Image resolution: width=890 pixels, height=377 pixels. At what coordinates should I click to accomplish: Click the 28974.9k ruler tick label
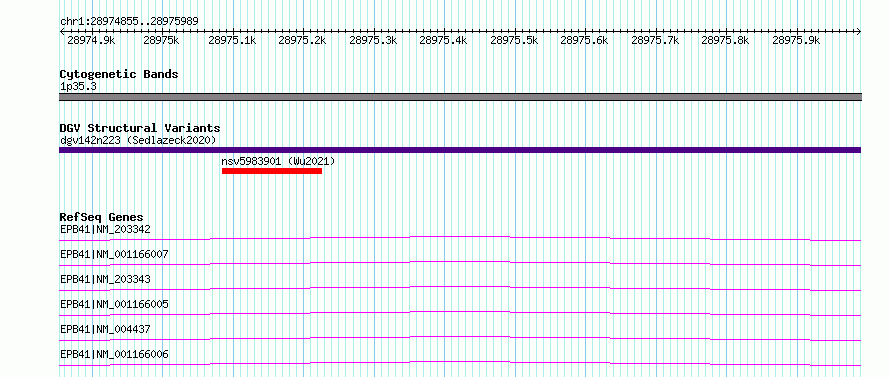pyautogui.click(x=91, y=41)
